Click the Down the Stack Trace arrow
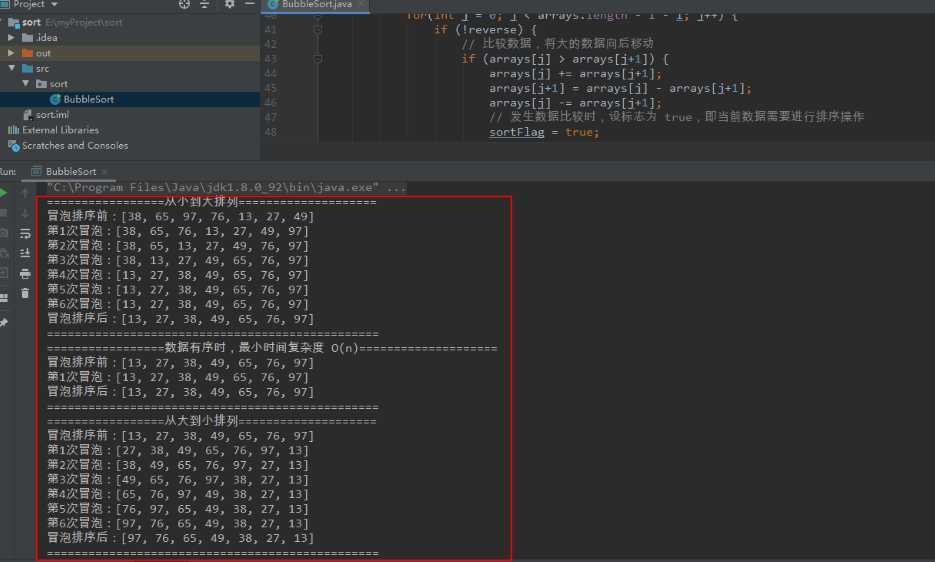 24,213
